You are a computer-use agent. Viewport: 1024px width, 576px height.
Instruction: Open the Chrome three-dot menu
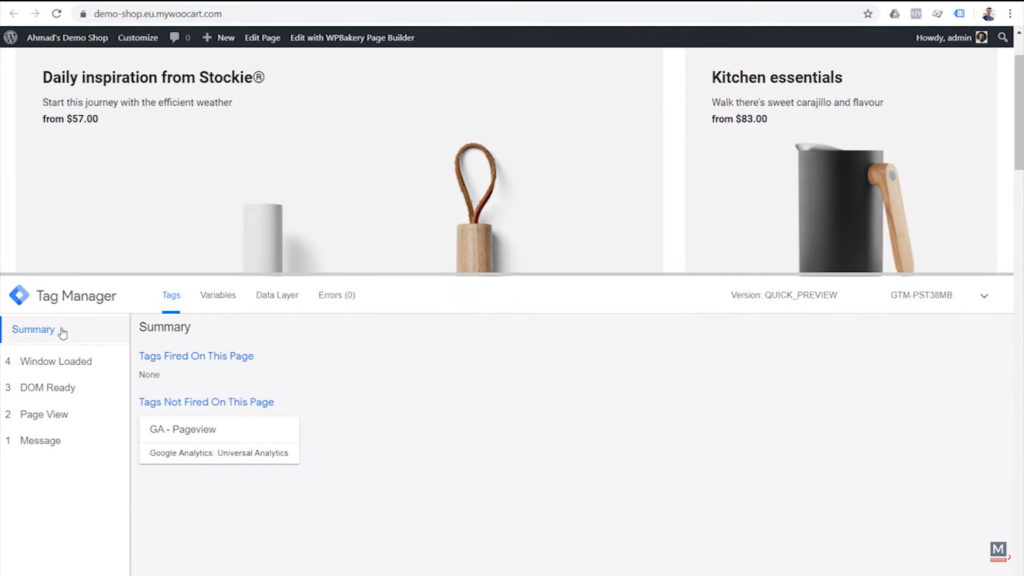coord(1011,14)
